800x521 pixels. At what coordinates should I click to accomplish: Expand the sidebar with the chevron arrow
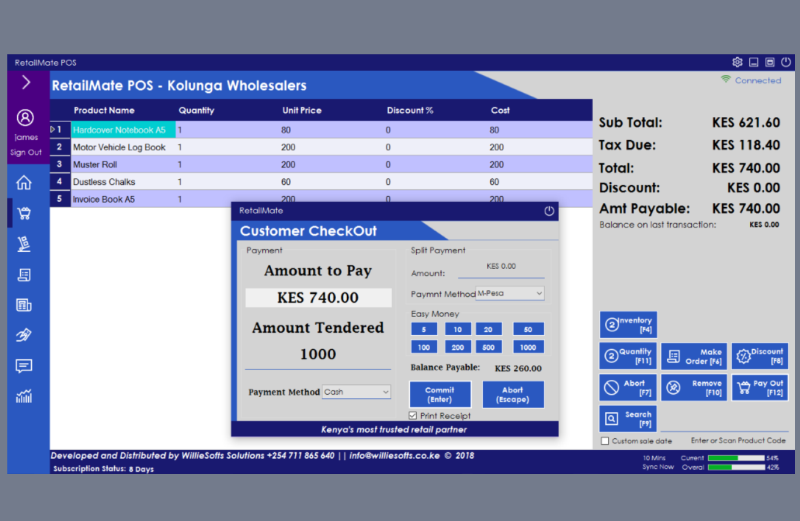[x=26, y=82]
